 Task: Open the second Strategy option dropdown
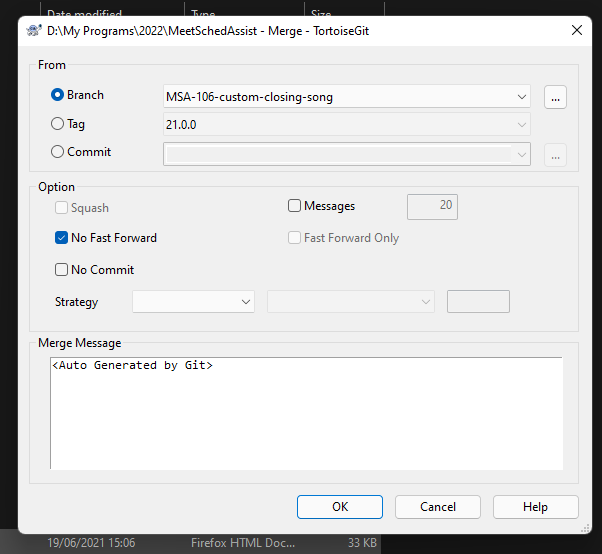[351, 301]
